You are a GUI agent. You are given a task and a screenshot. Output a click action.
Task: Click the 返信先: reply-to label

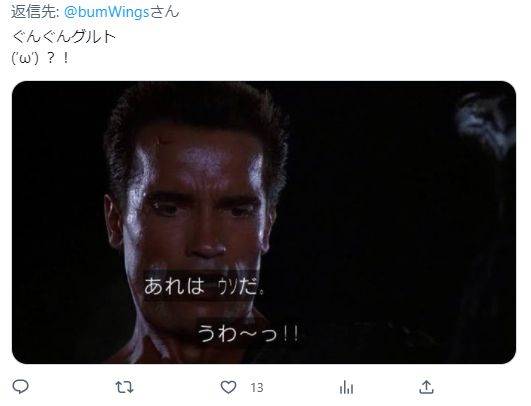point(35,12)
